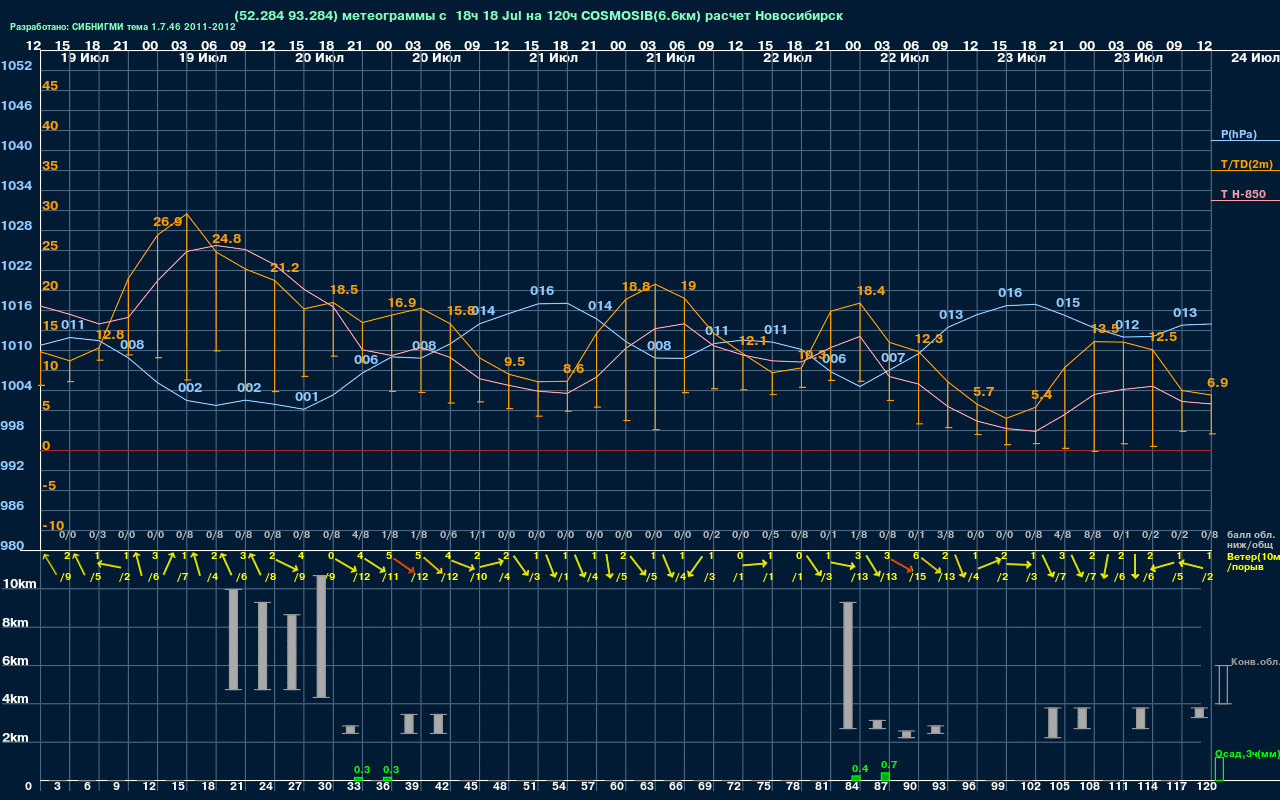The height and width of the screenshot is (800, 1280).
Task: Click the COSMOSIB meteogram title text
Action: [538, 16]
